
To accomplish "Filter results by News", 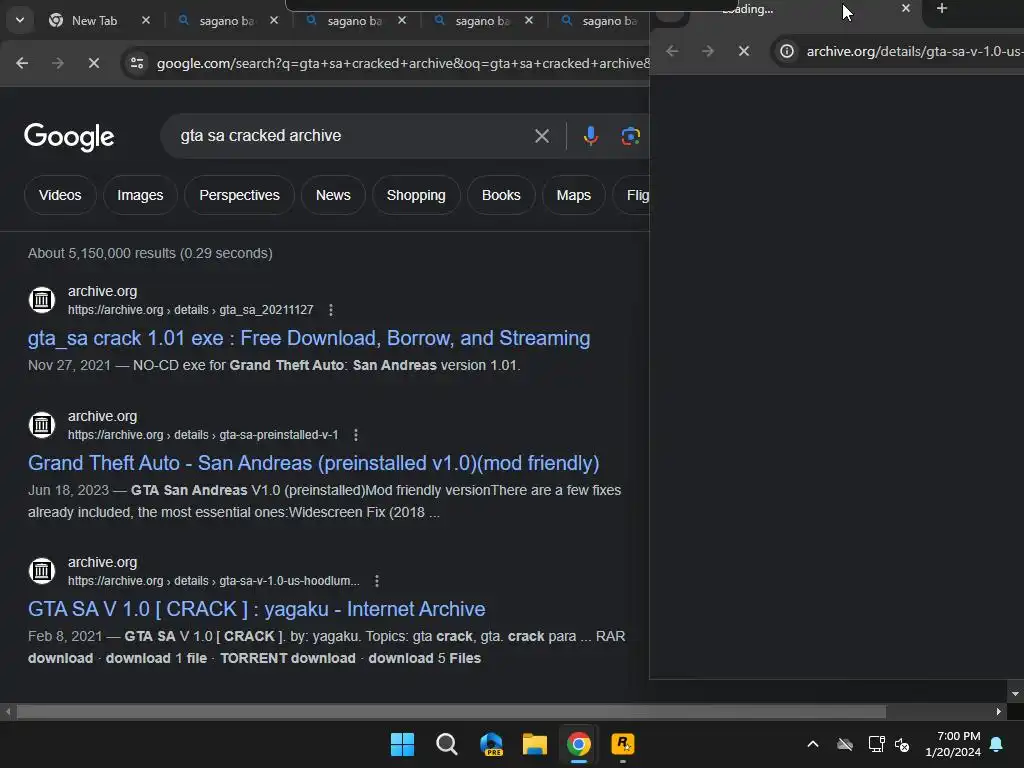I will click(333, 195).
